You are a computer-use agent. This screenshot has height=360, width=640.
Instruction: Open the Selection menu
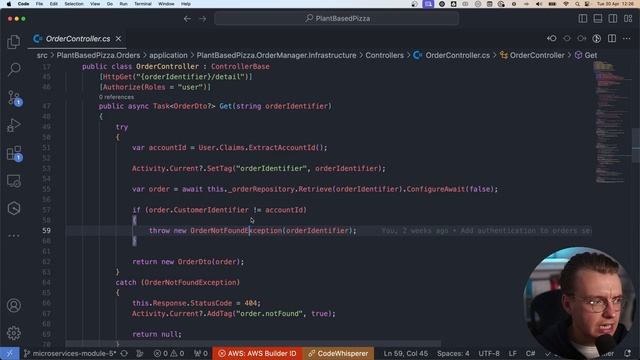pyautogui.click(x=74, y=4)
